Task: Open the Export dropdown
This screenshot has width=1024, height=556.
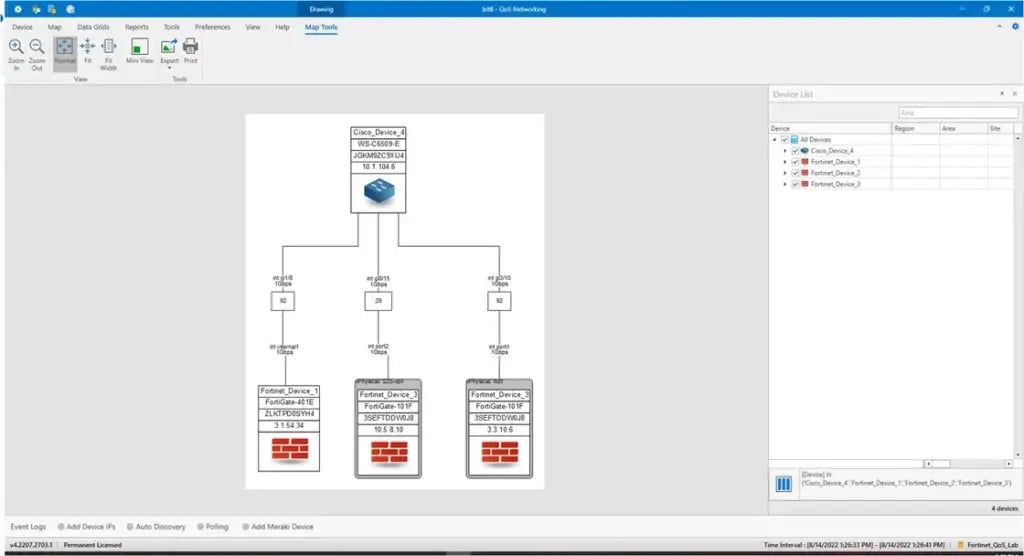Action: [169, 65]
